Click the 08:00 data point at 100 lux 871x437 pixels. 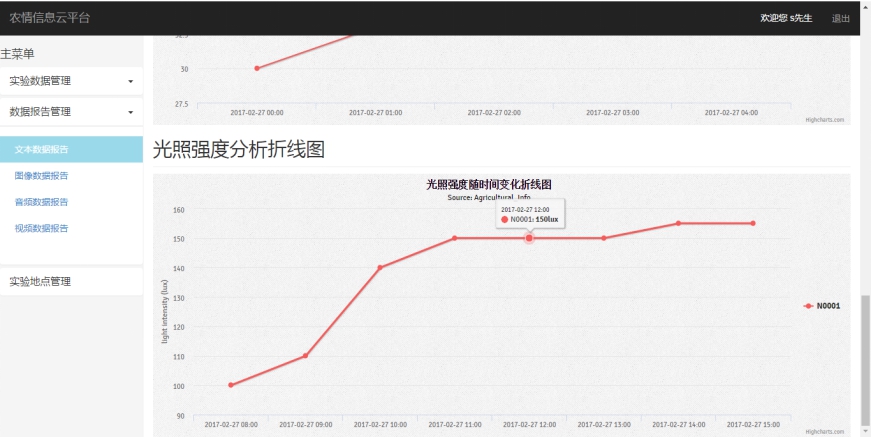[231, 385]
